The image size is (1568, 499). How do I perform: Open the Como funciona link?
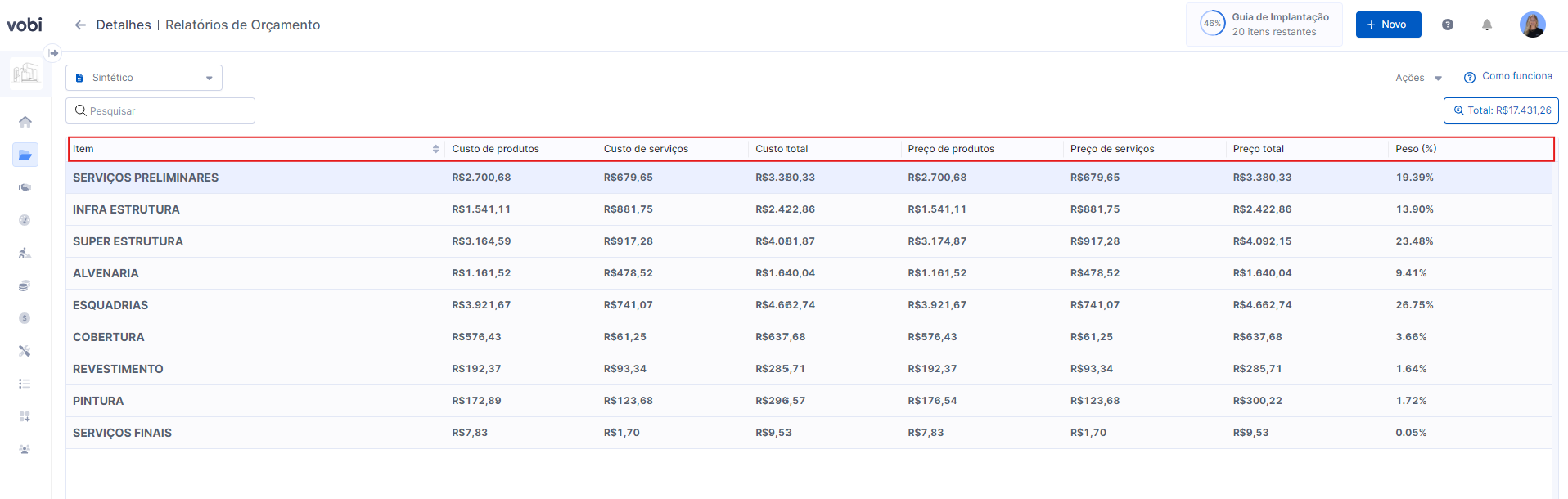click(x=1508, y=76)
